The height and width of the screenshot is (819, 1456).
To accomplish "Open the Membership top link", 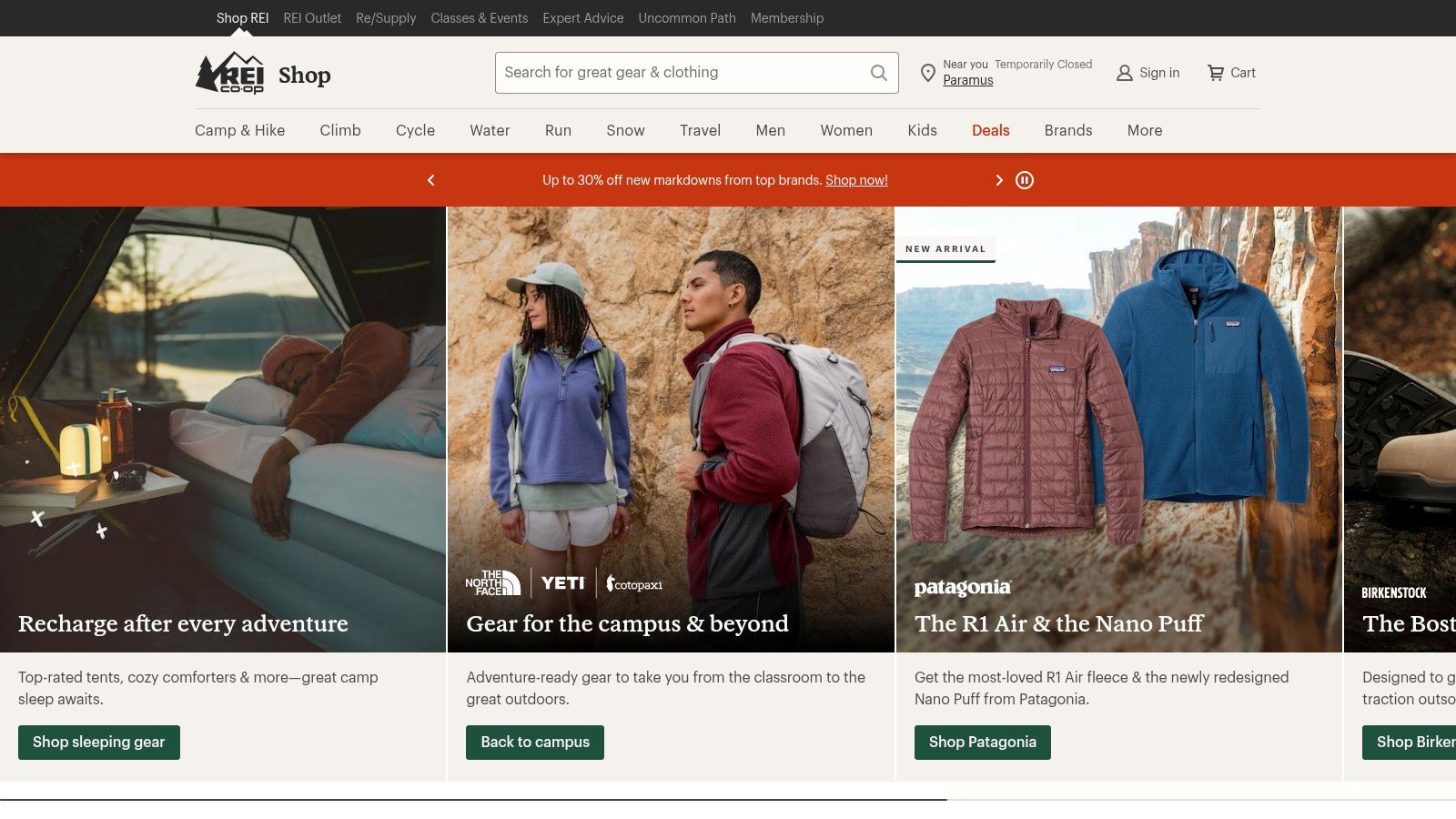I will coord(787,18).
